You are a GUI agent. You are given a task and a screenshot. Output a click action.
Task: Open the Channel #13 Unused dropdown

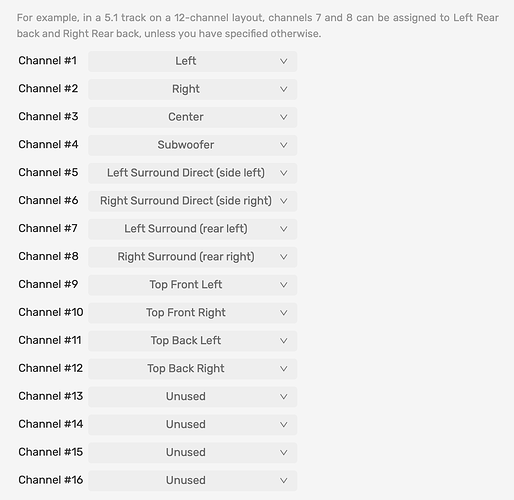[192, 397]
